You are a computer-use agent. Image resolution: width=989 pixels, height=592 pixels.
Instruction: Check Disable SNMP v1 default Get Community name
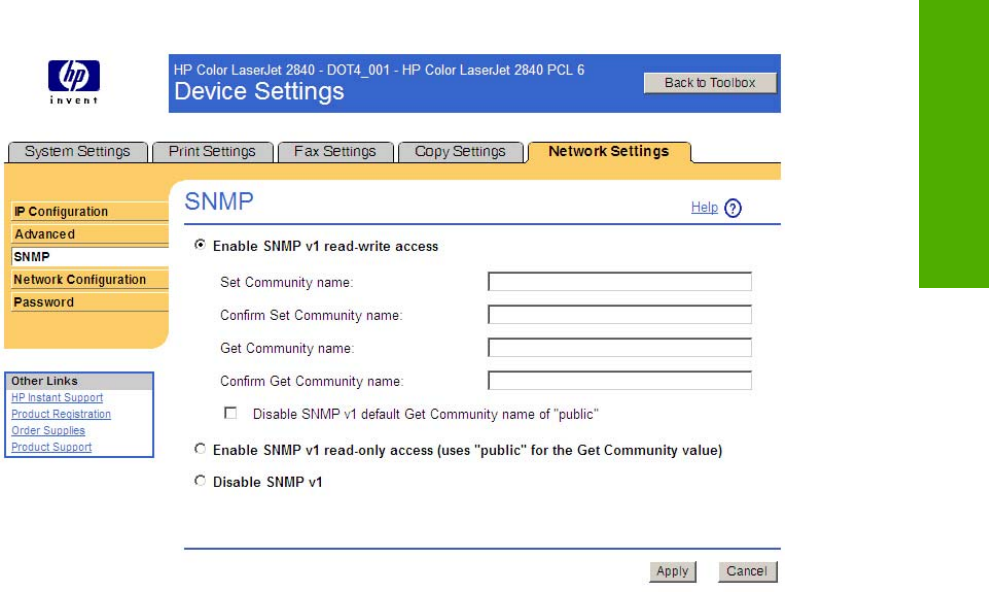(x=231, y=413)
